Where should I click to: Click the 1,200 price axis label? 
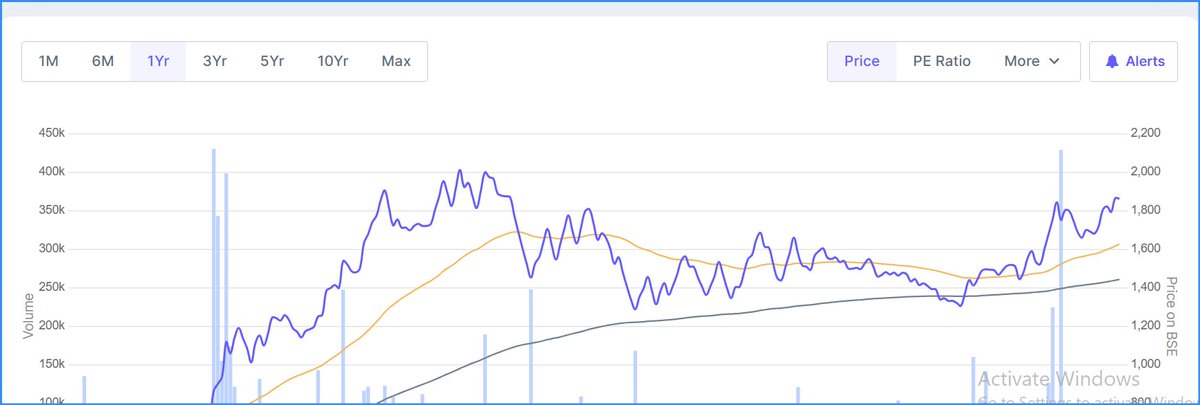[1144, 327]
